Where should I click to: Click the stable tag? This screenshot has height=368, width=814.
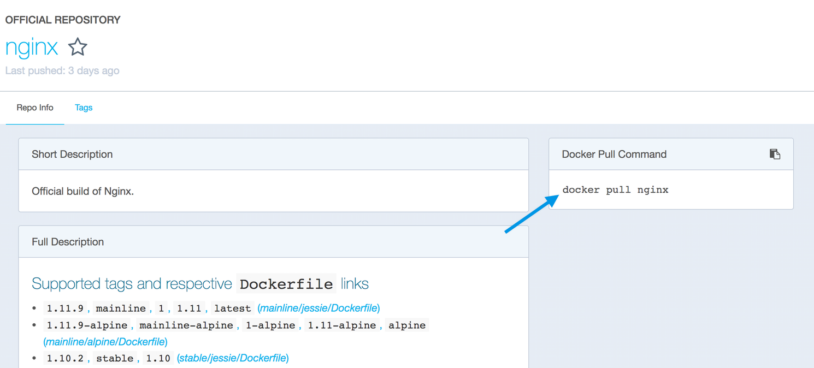point(115,358)
